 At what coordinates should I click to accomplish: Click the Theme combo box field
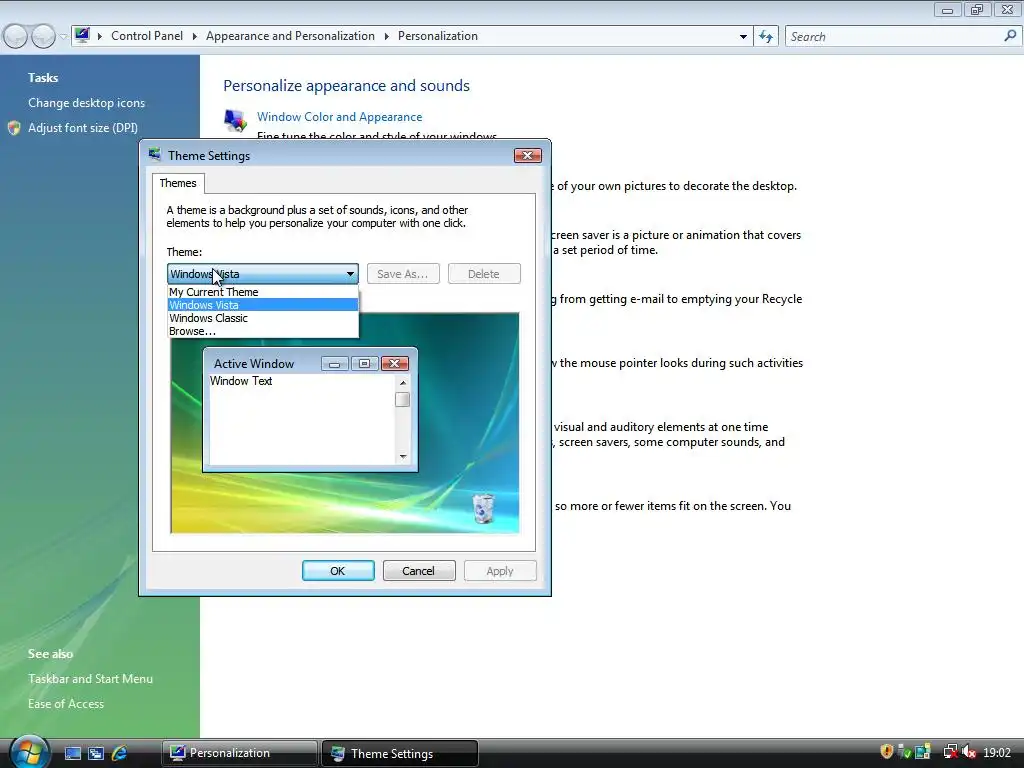(x=263, y=274)
